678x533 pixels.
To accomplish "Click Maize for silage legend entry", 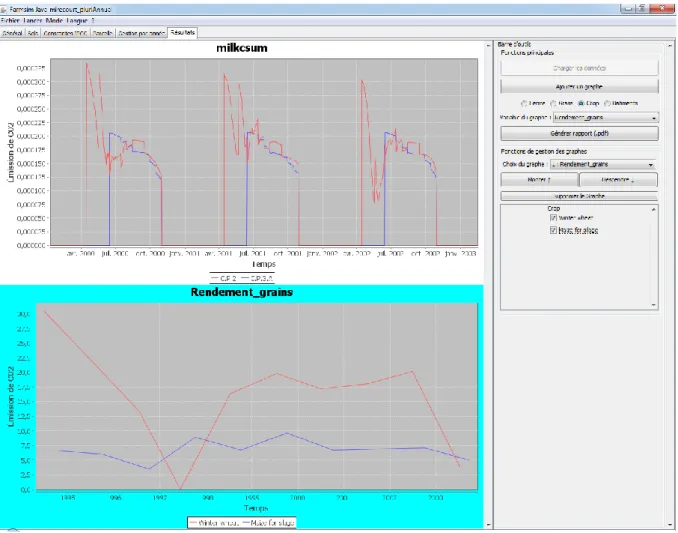I will [269, 523].
